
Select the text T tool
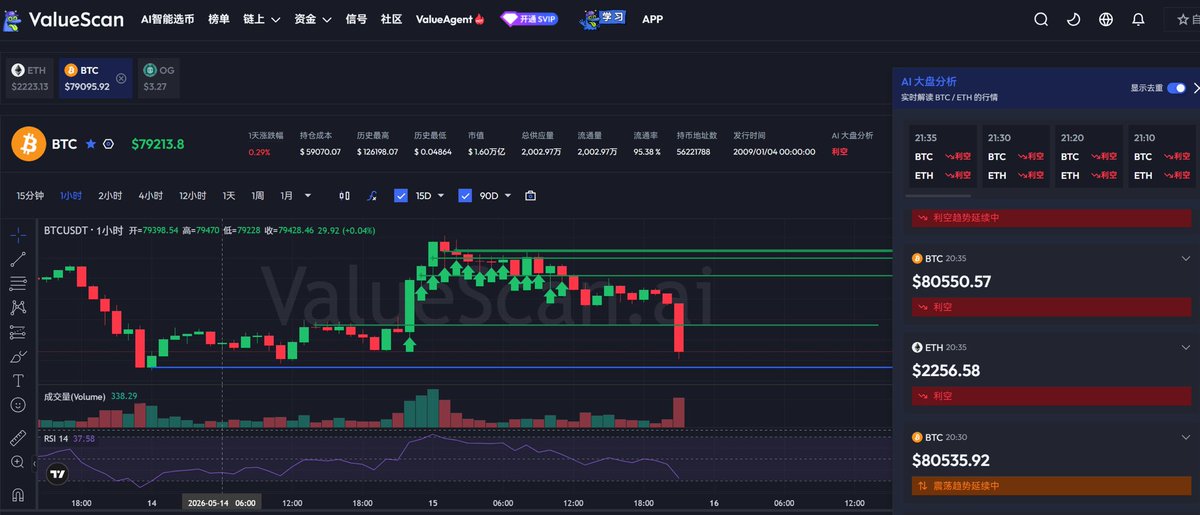click(x=18, y=380)
